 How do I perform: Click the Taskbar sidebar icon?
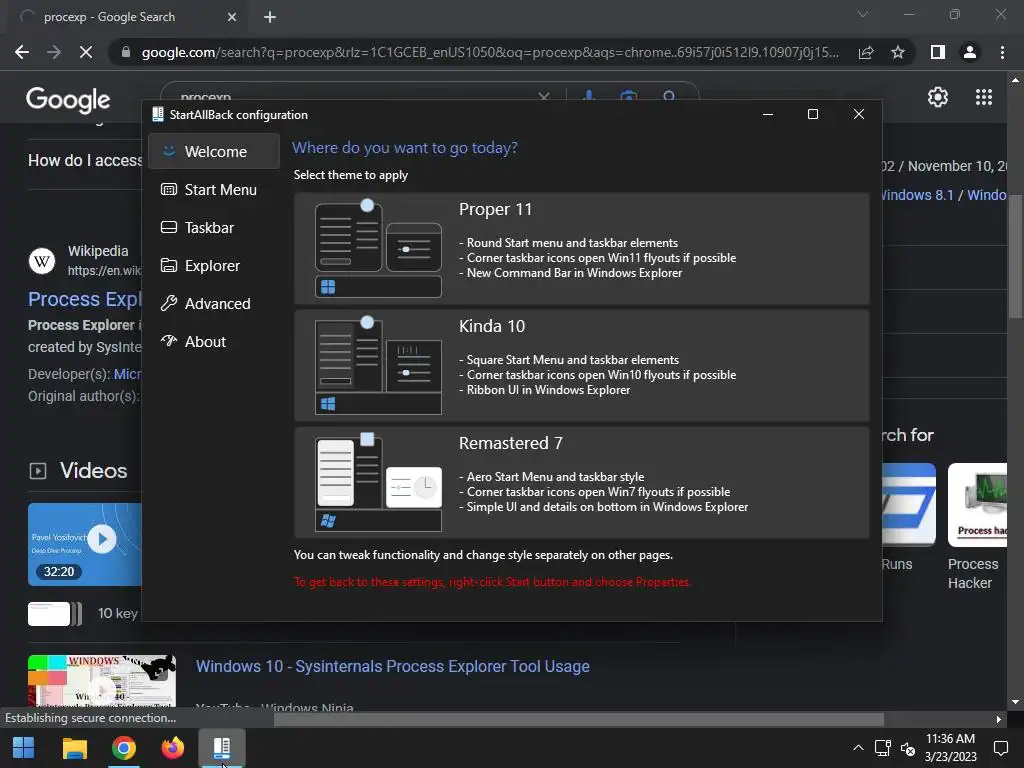(x=169, y=227)
